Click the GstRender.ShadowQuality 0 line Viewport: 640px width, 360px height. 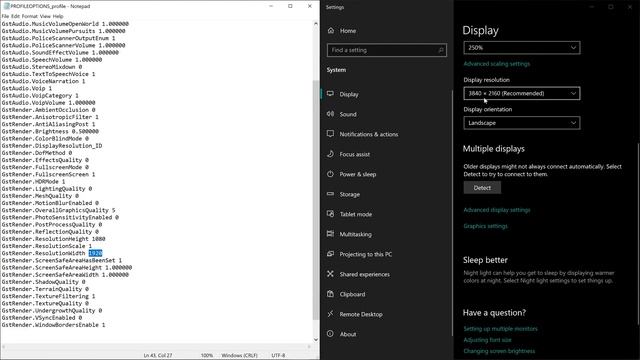point(43,282)
